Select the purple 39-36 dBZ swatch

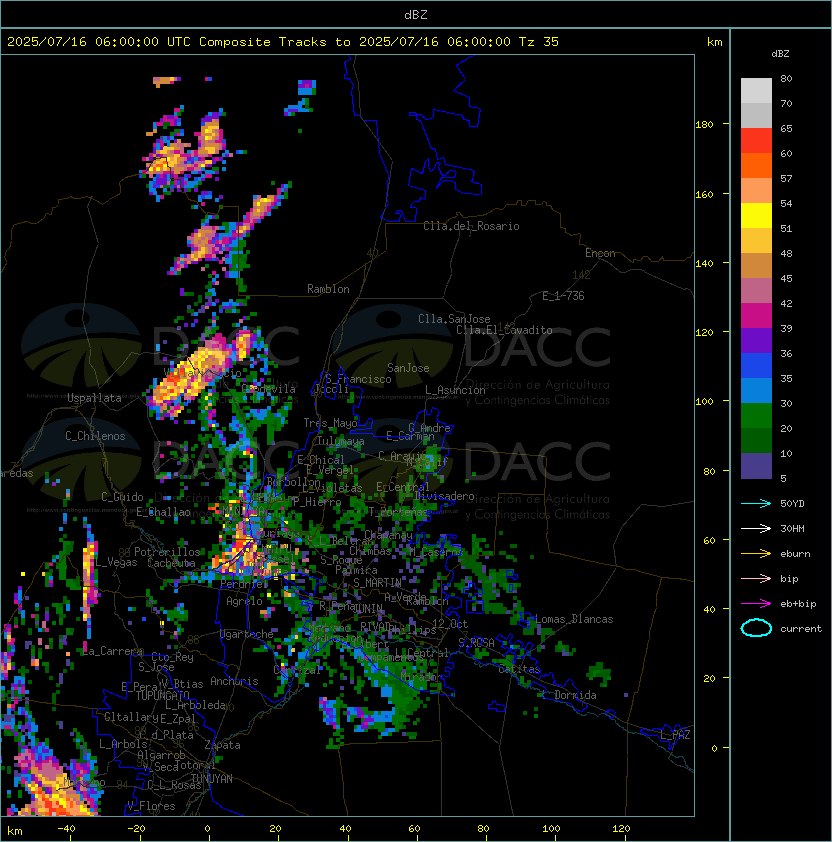[x=756, y=340]
